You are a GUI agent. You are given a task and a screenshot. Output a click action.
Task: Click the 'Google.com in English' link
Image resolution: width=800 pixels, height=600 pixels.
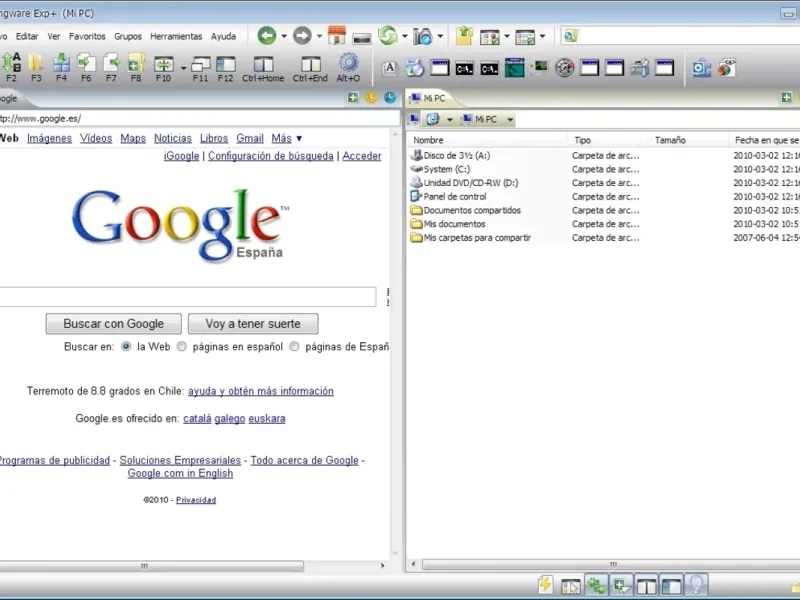180,473
